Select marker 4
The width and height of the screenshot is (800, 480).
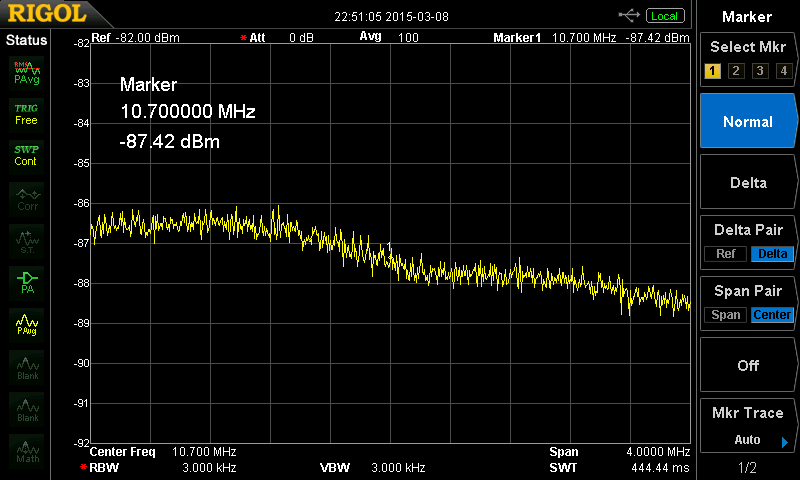click(x=784, y=71)
